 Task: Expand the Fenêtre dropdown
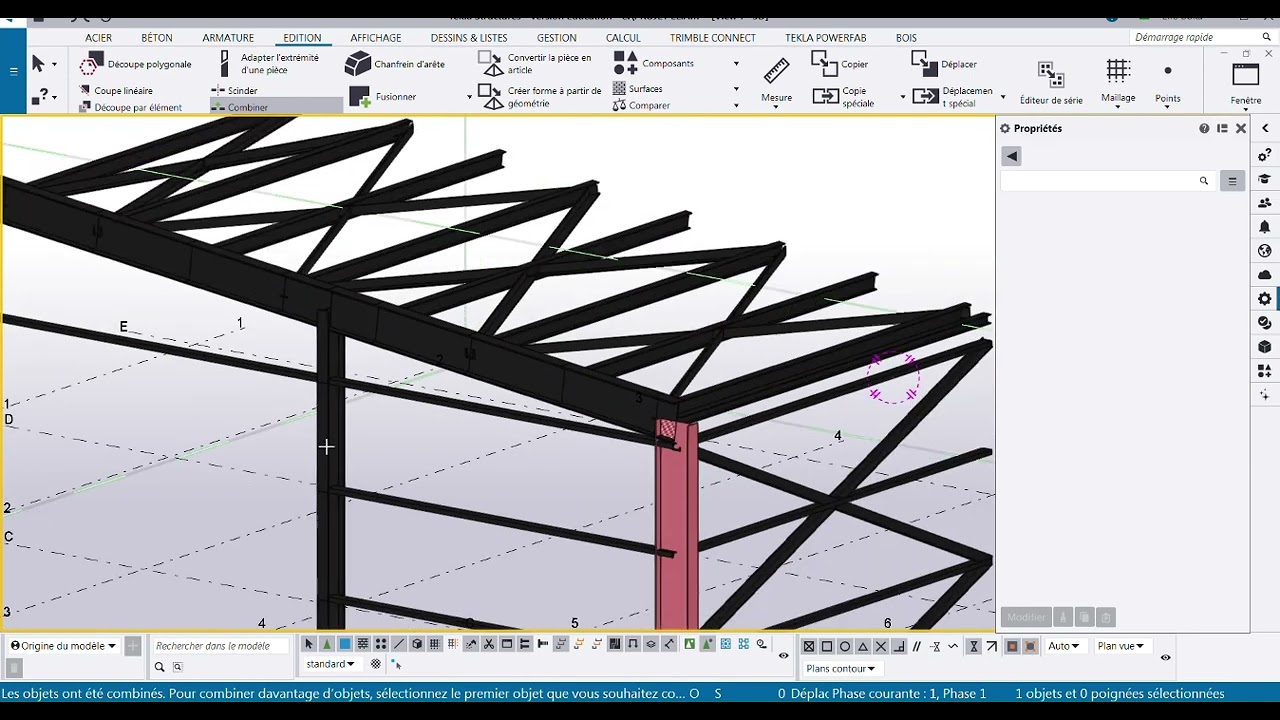tap(1246, 109)
